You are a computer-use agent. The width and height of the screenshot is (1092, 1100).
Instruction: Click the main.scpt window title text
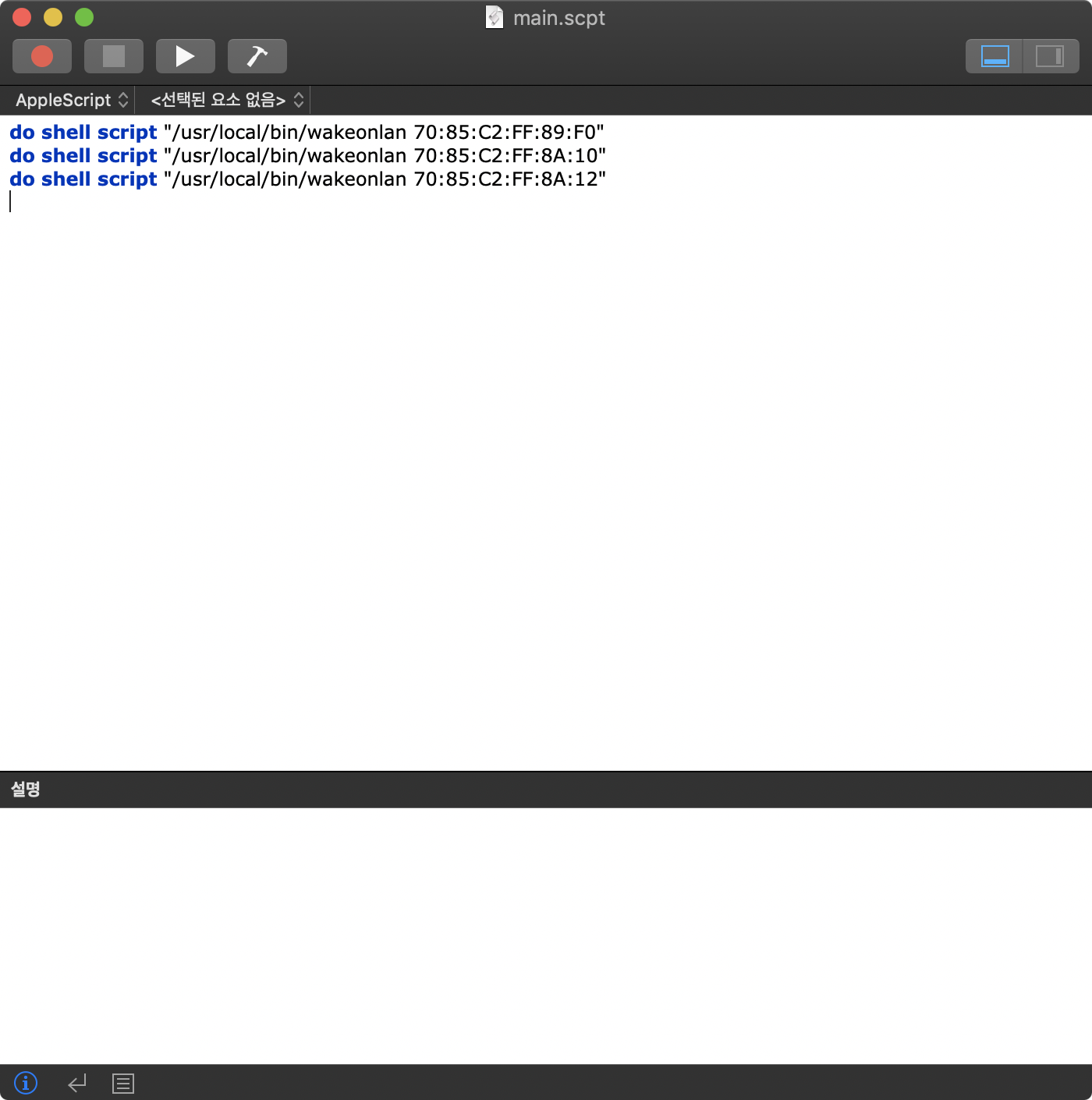558,18
